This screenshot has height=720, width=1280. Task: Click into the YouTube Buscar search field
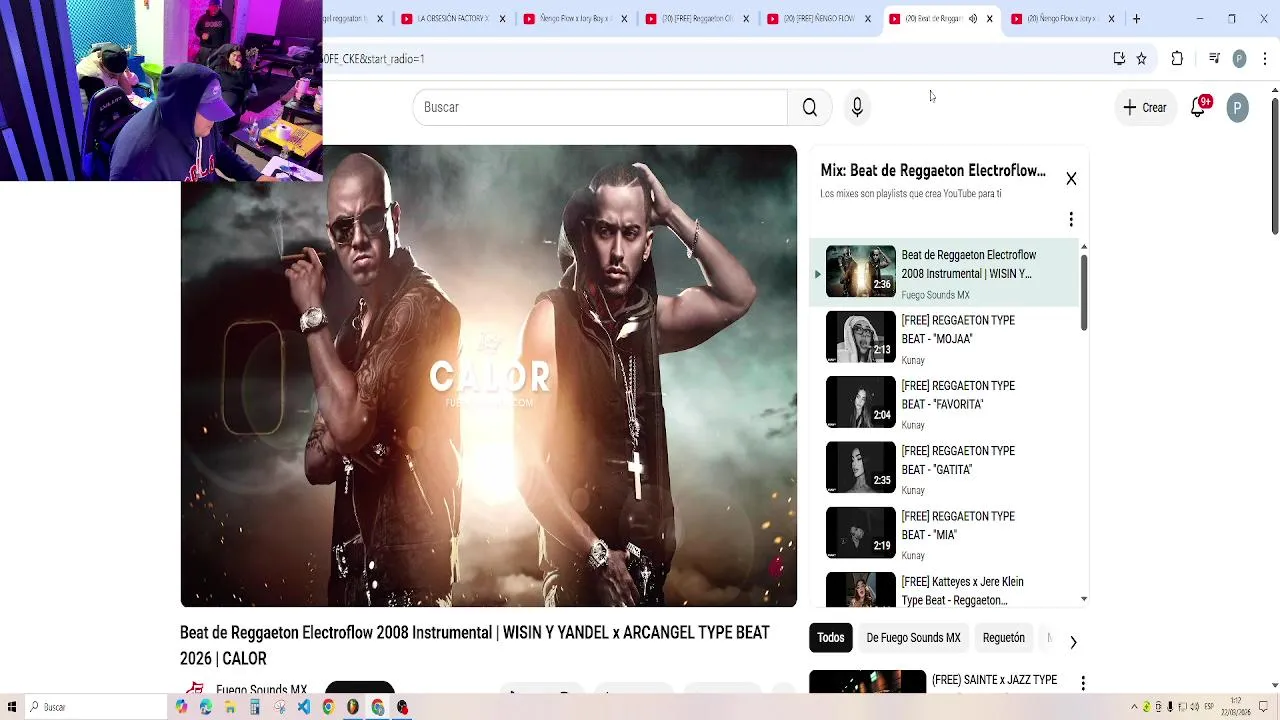(600, 107)
